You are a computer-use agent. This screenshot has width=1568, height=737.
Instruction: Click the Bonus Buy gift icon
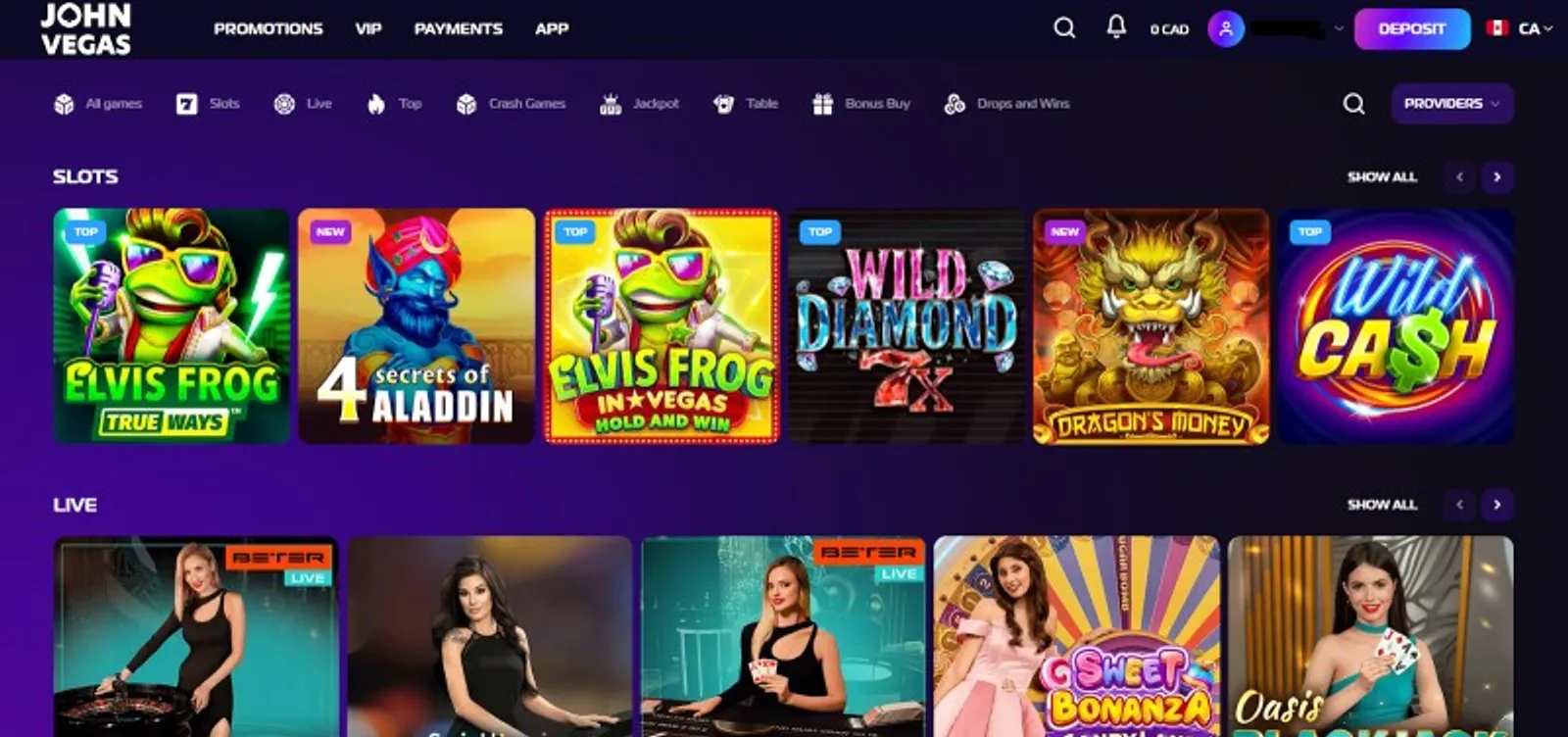[x=822, y=104]
